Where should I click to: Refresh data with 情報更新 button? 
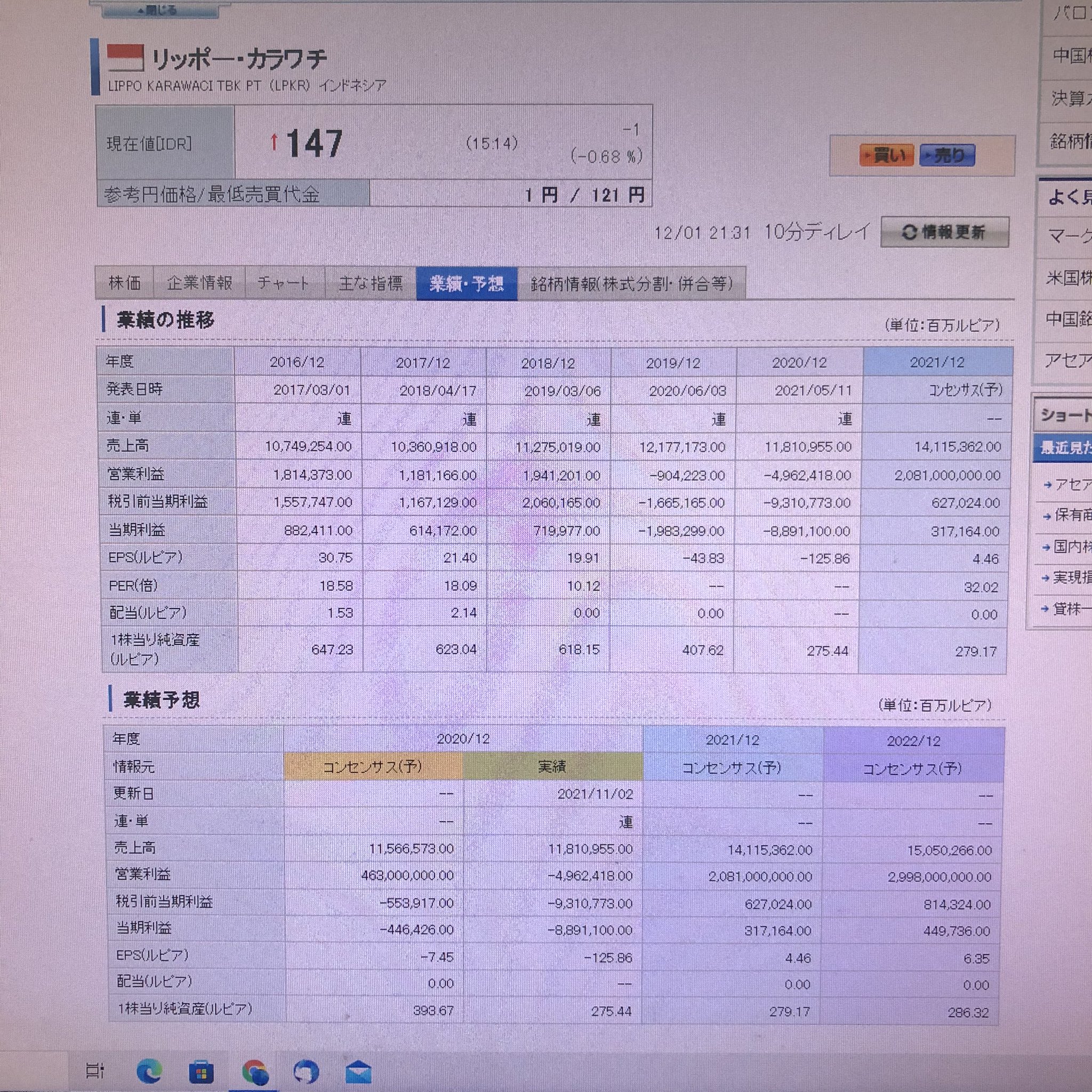point(944,232)
